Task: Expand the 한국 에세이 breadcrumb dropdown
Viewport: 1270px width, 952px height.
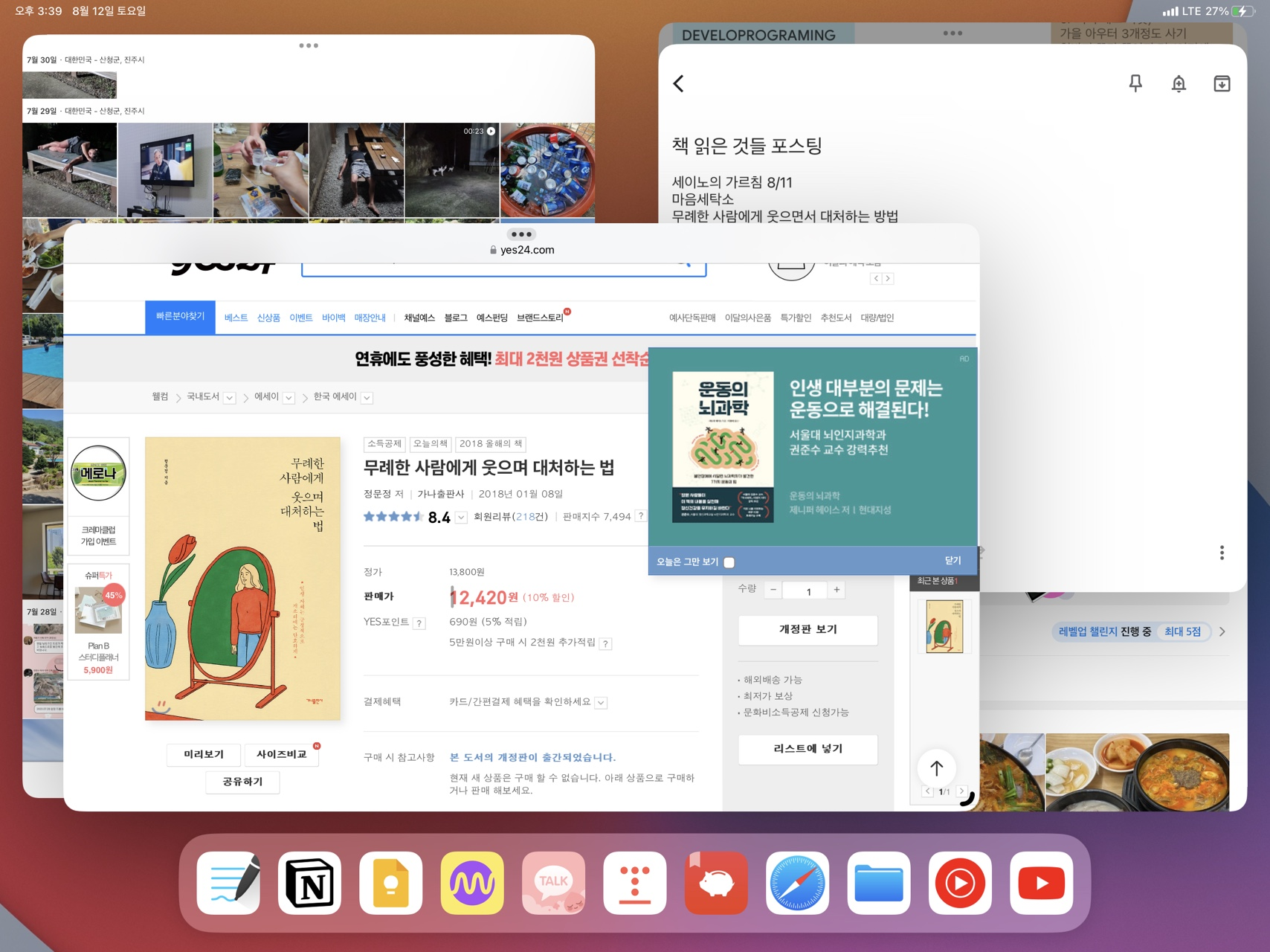Action: (367, 398)
